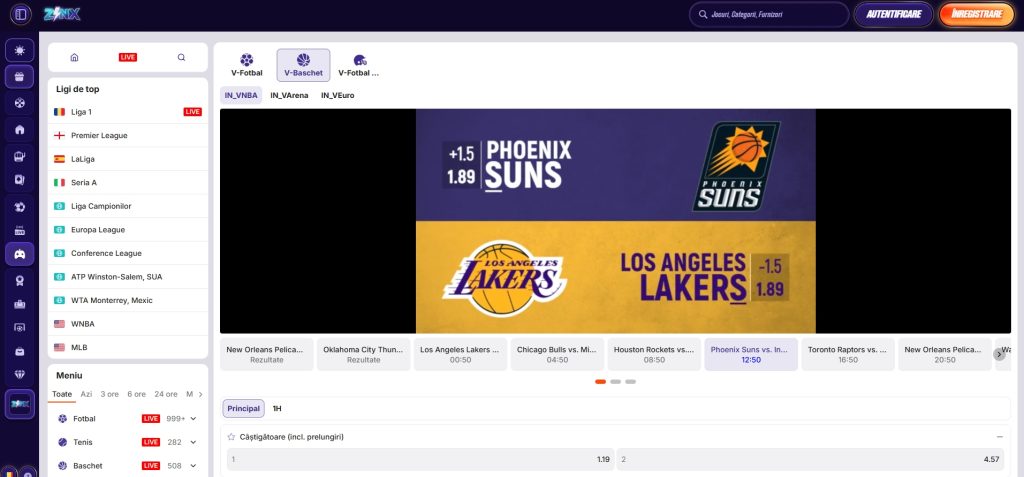This screenshot has height=477, width=1024.
Task: Go to second carousel page dot
Action: pyautogui.click(x=615, y=382)
